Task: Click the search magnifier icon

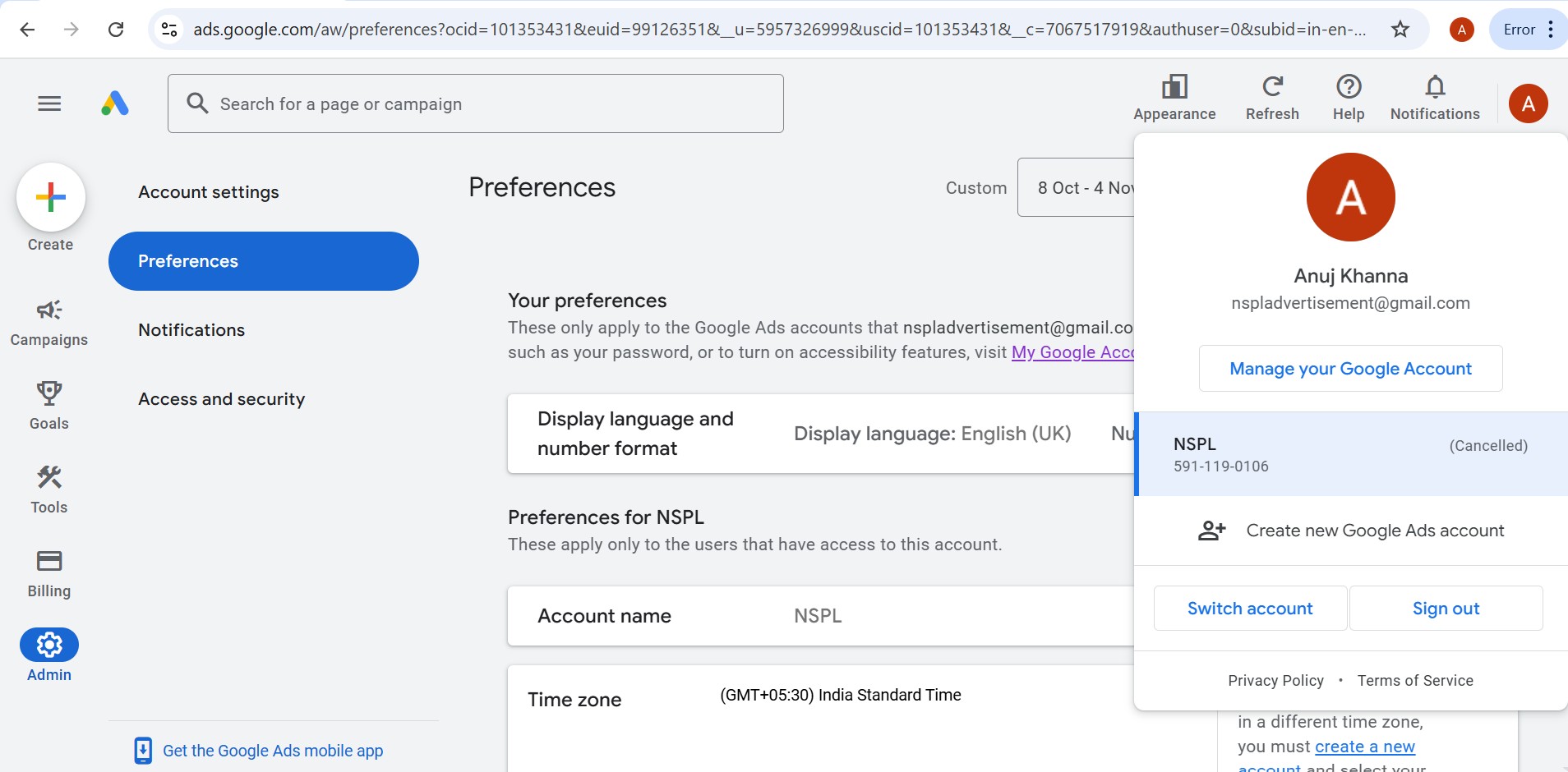Action: click(x=197, y=103)
